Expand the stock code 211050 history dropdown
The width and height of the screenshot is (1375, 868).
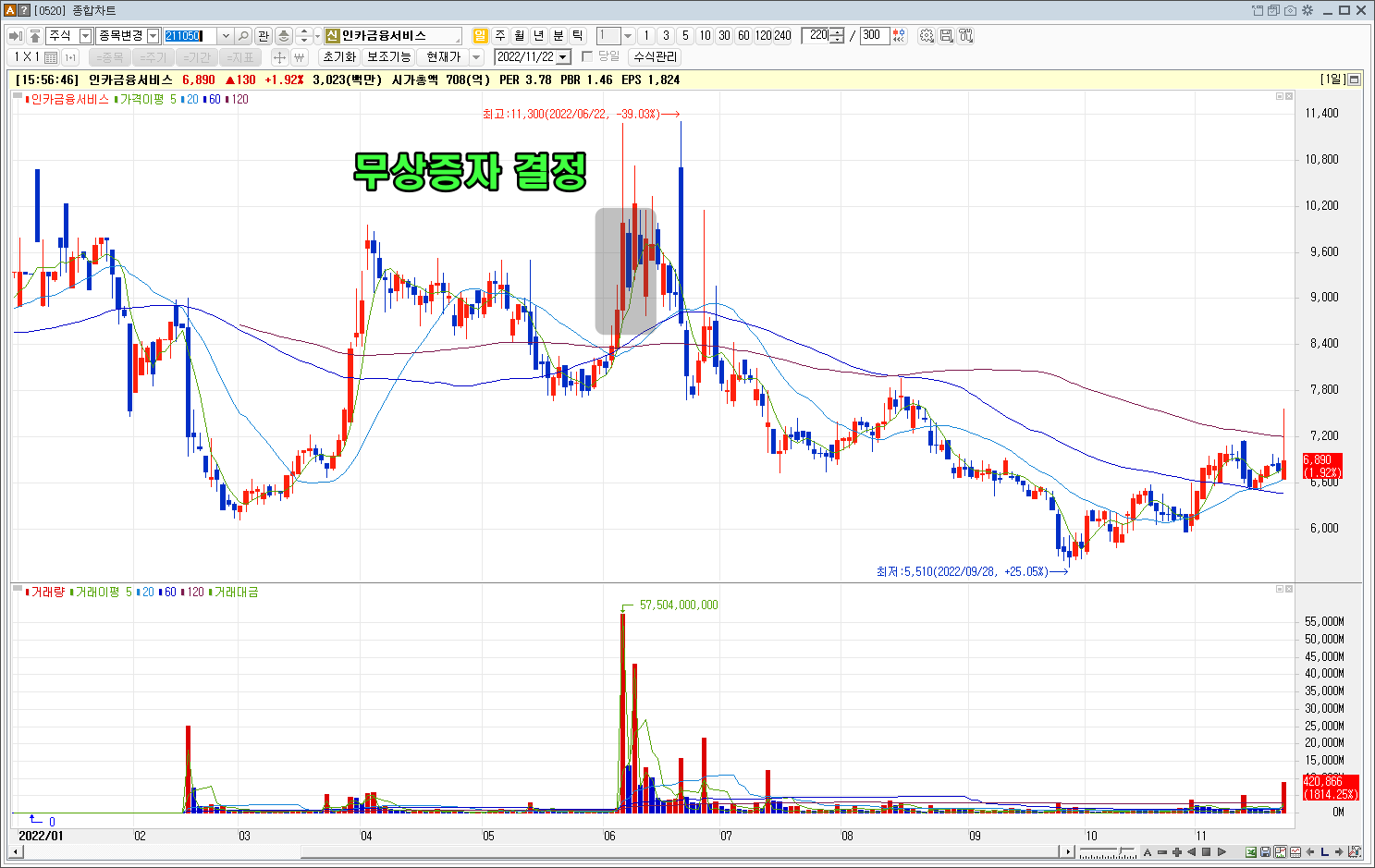pyautogui.click(x=225, y=36)
